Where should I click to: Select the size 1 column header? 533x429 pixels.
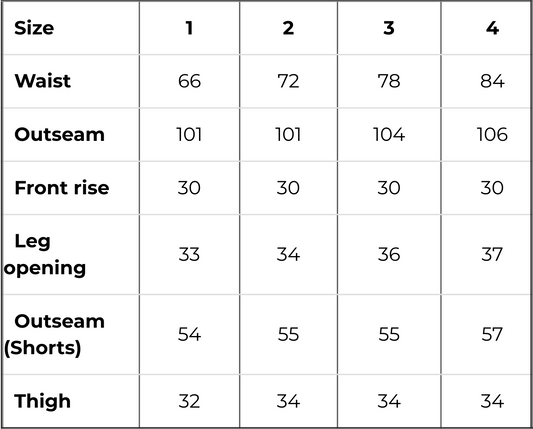[189, 28]
